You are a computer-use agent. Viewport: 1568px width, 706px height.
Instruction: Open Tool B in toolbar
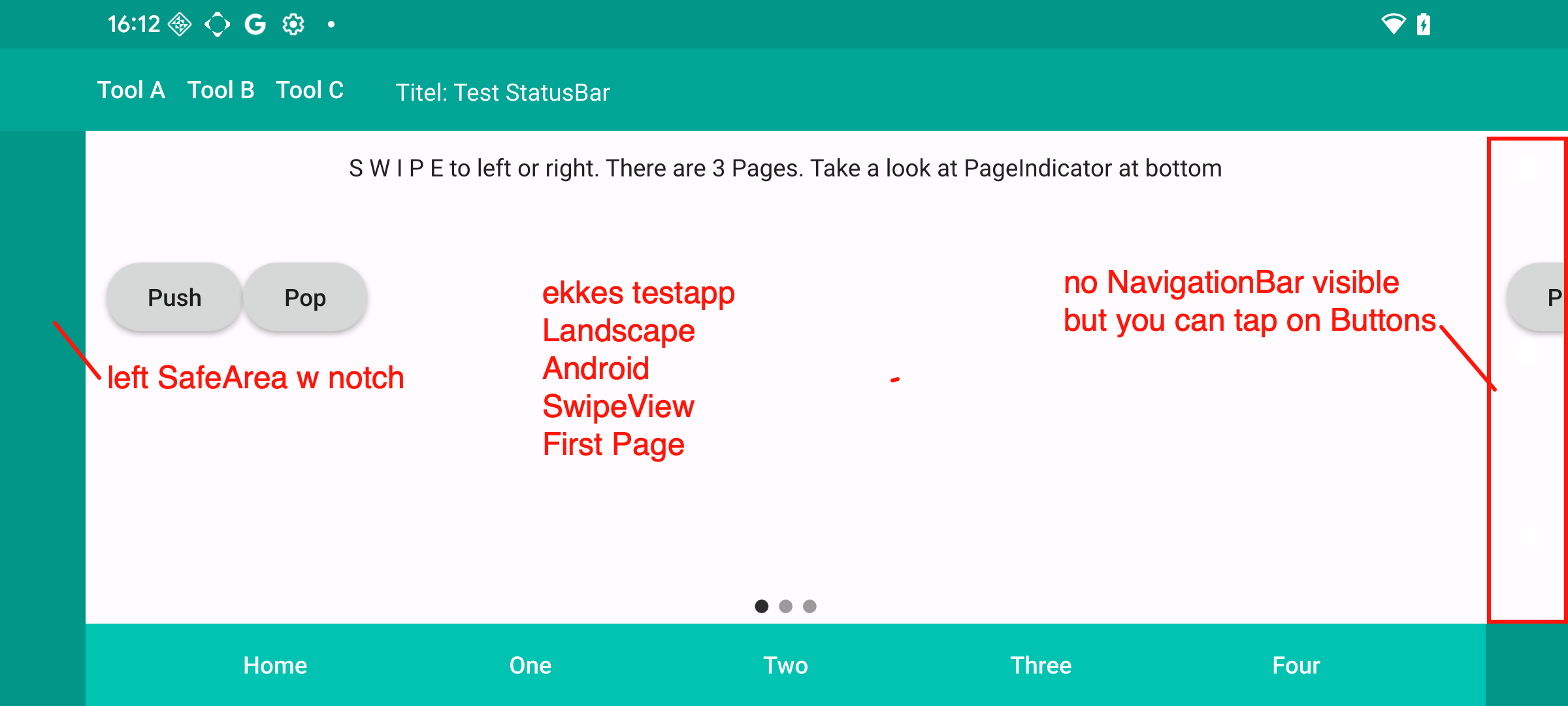[x=221, y=90]
